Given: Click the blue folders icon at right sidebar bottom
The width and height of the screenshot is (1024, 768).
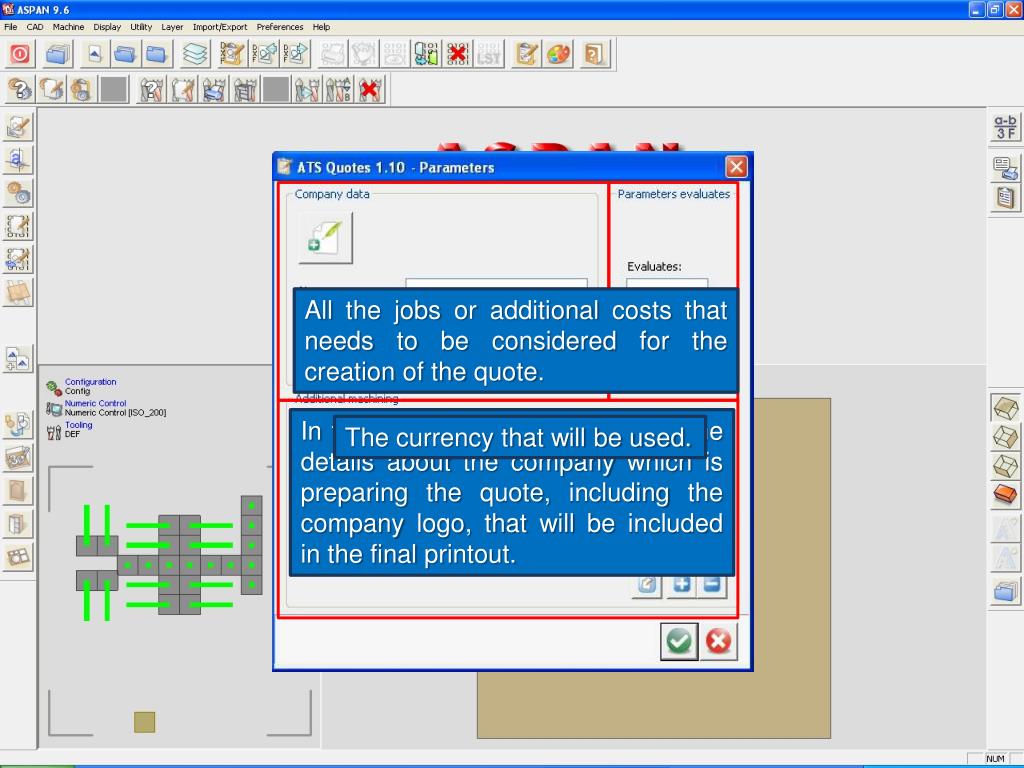Looking at the screenshot, I should click(1005, 592).
